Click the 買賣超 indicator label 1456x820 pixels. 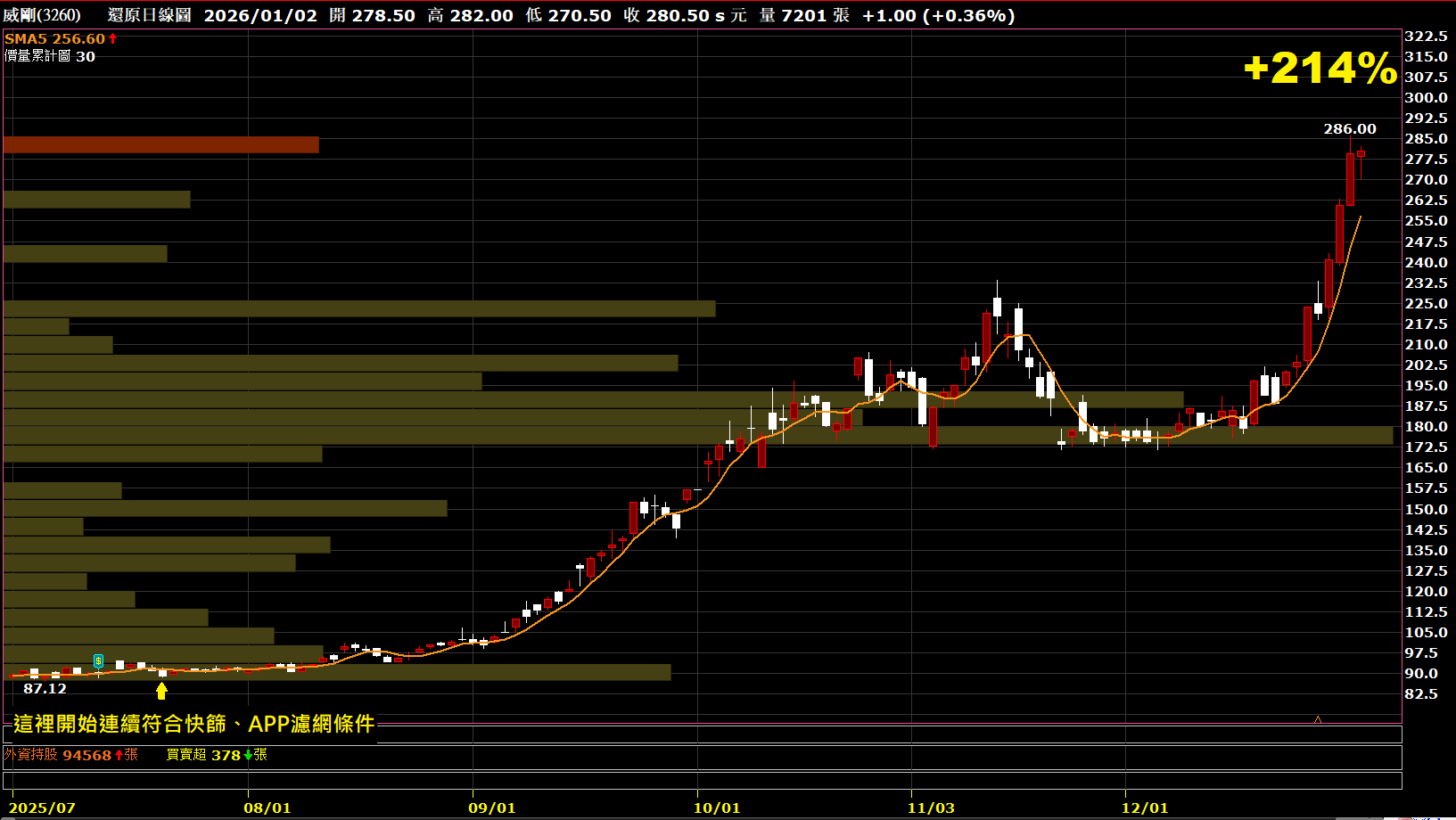coord(185,755)
